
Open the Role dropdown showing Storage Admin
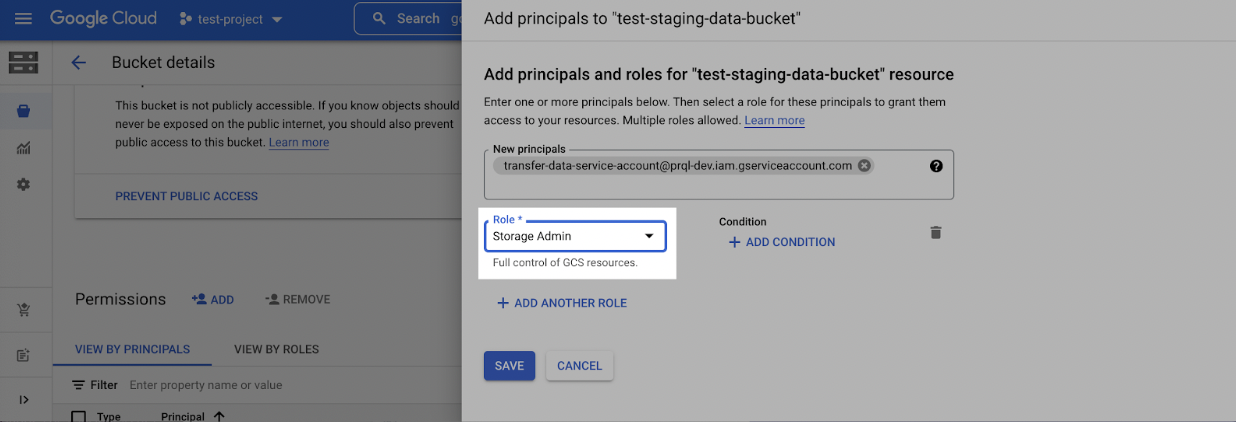(575, 236)
